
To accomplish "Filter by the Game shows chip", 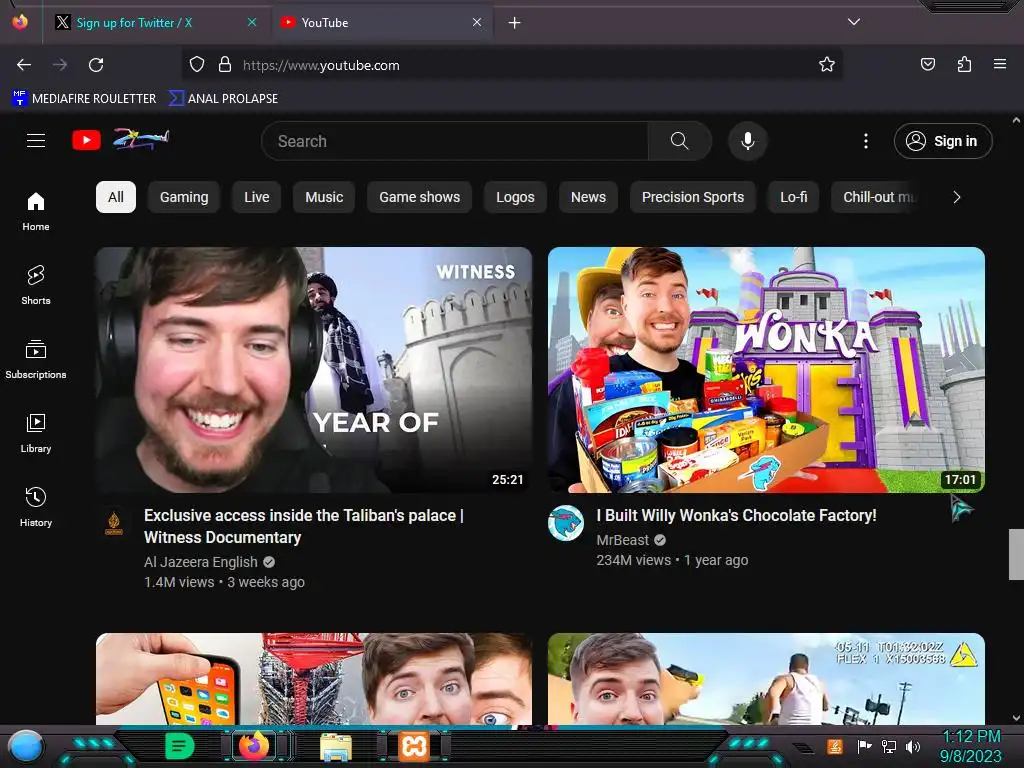I will 419,197.
